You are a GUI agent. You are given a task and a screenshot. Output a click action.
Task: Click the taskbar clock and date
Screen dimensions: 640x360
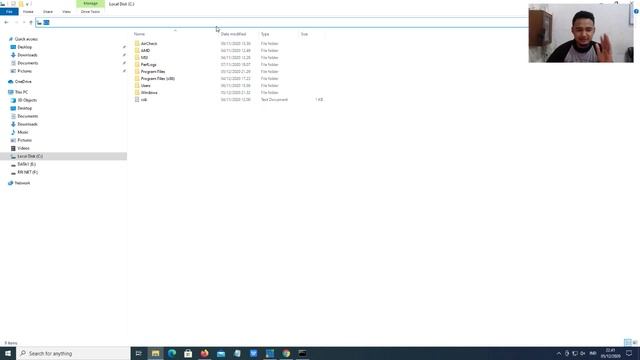611,353
